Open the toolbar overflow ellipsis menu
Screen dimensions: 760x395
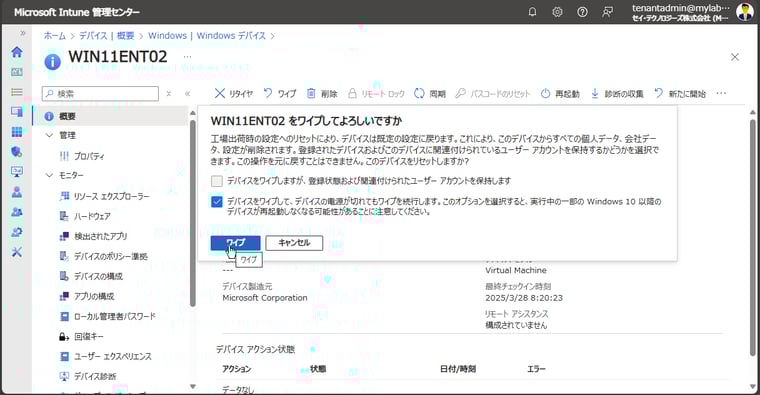click(721, 94)
